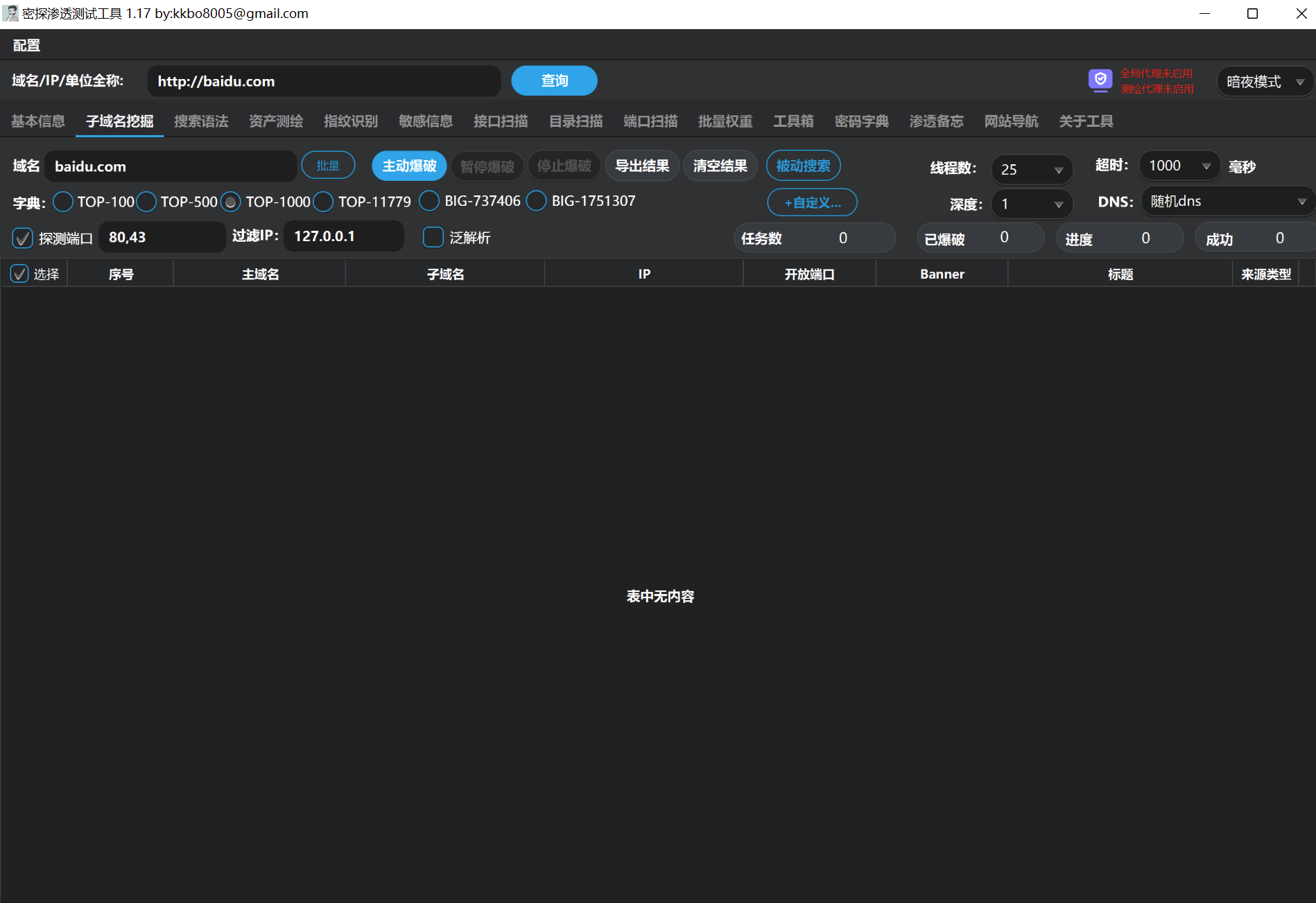This screenshot has height=903, width=1316.
Task: Select the BIG-1751307 dictionary radio
Action: [537, 201]
